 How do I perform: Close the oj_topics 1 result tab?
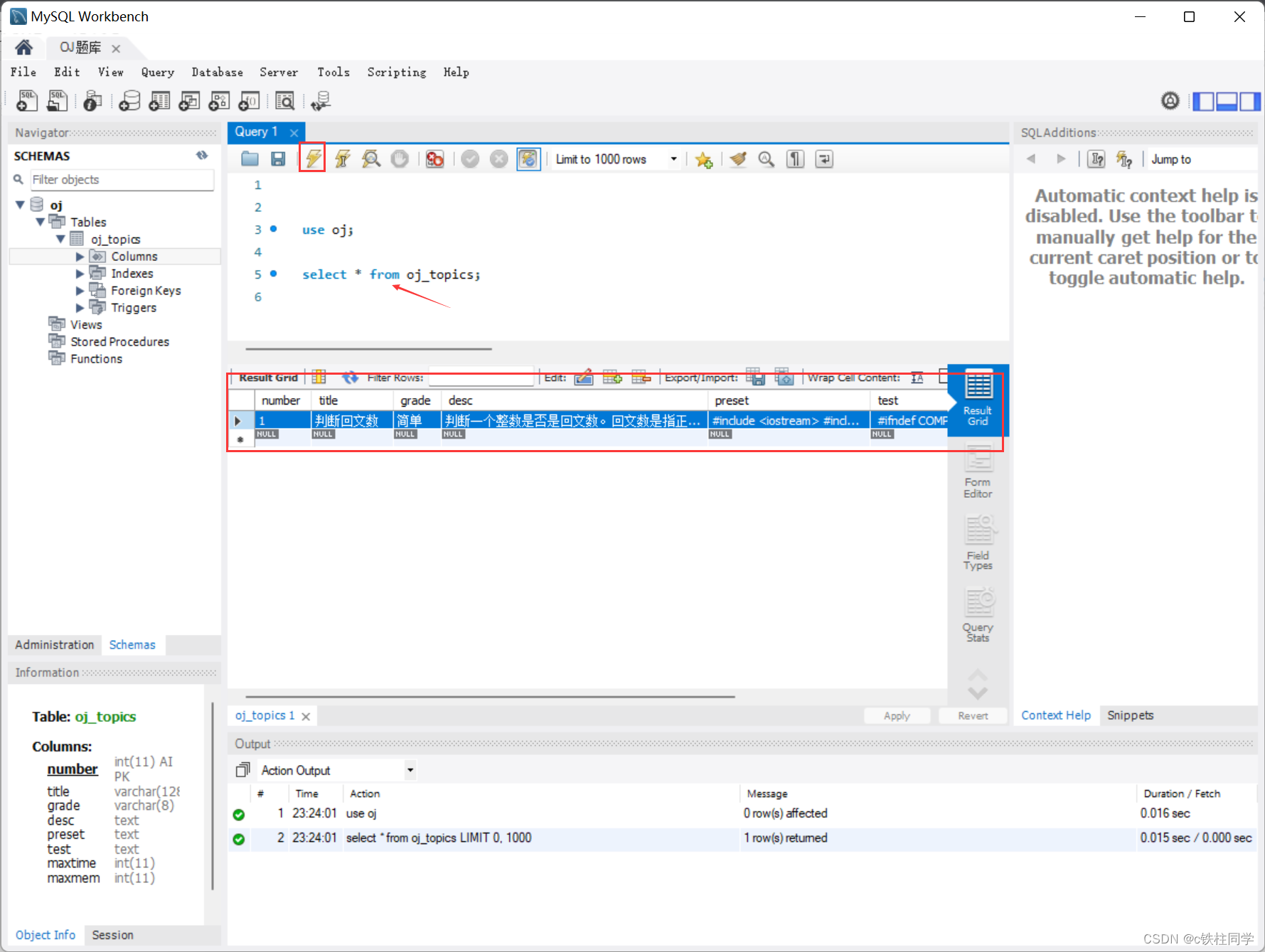pyautogui.click(x=306, y=716)
